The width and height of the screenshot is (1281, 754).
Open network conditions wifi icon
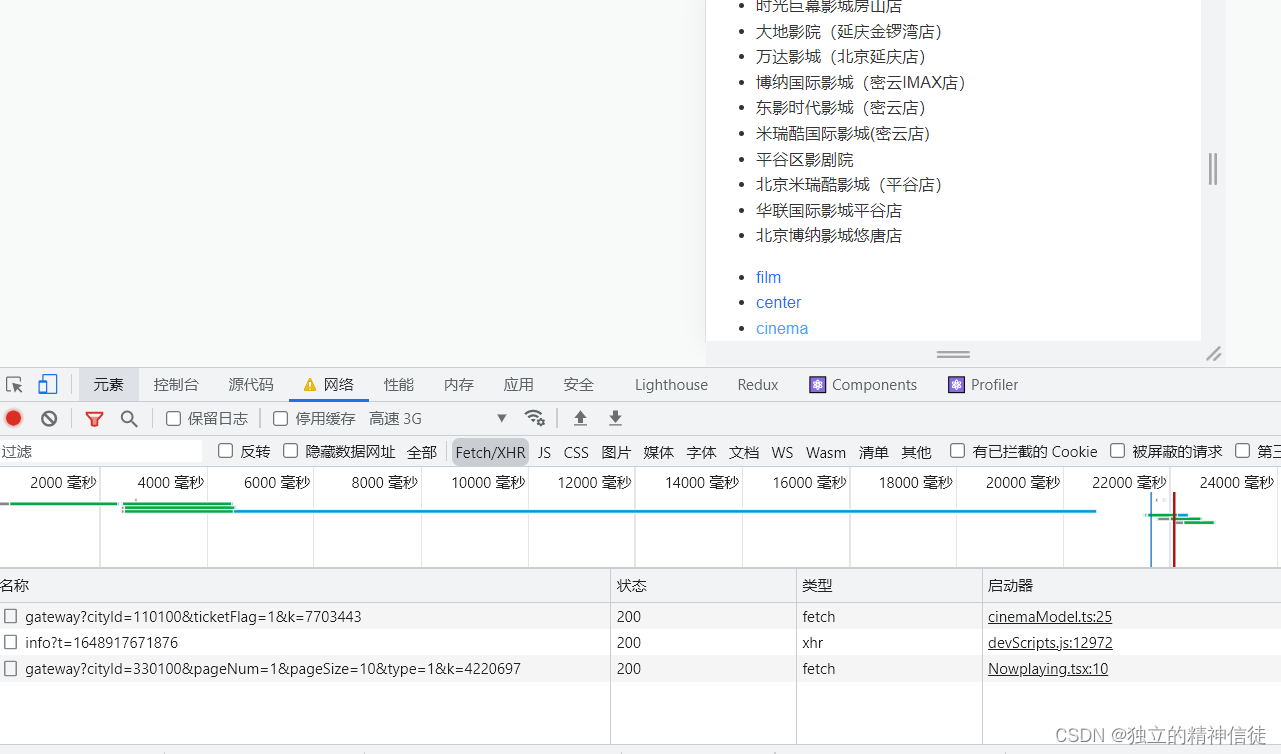coord(535,418)
